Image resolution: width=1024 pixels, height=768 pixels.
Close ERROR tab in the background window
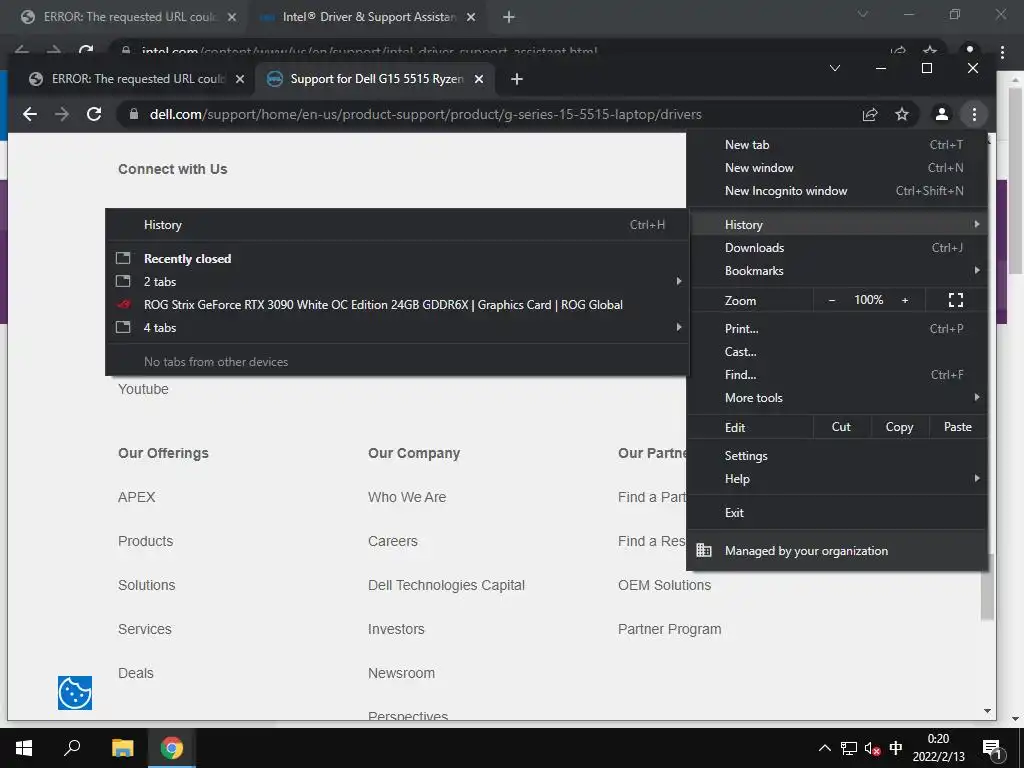(x=232, y=18)
